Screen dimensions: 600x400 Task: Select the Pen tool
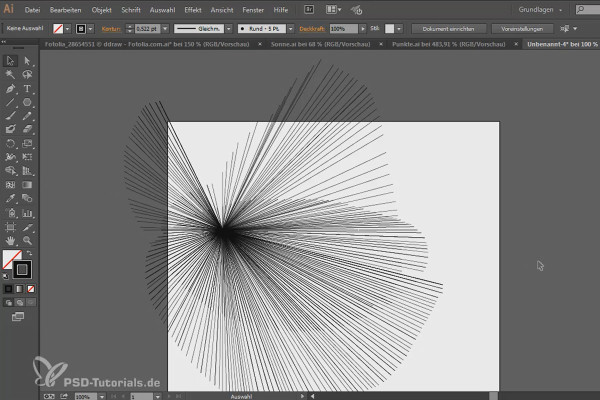coord(10,89)
